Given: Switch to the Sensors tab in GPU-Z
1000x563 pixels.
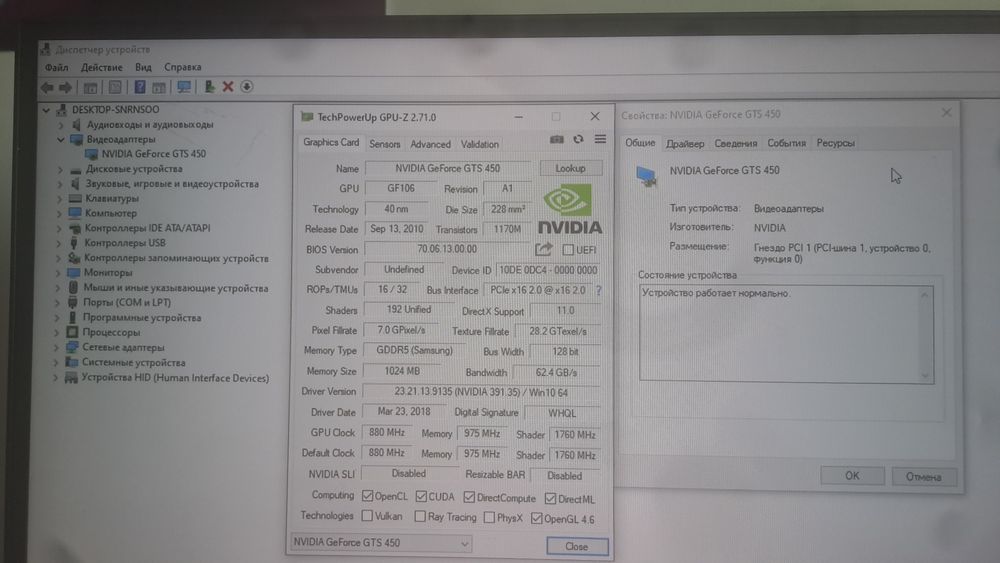Looking at the screenshot, I should [385, 144].
